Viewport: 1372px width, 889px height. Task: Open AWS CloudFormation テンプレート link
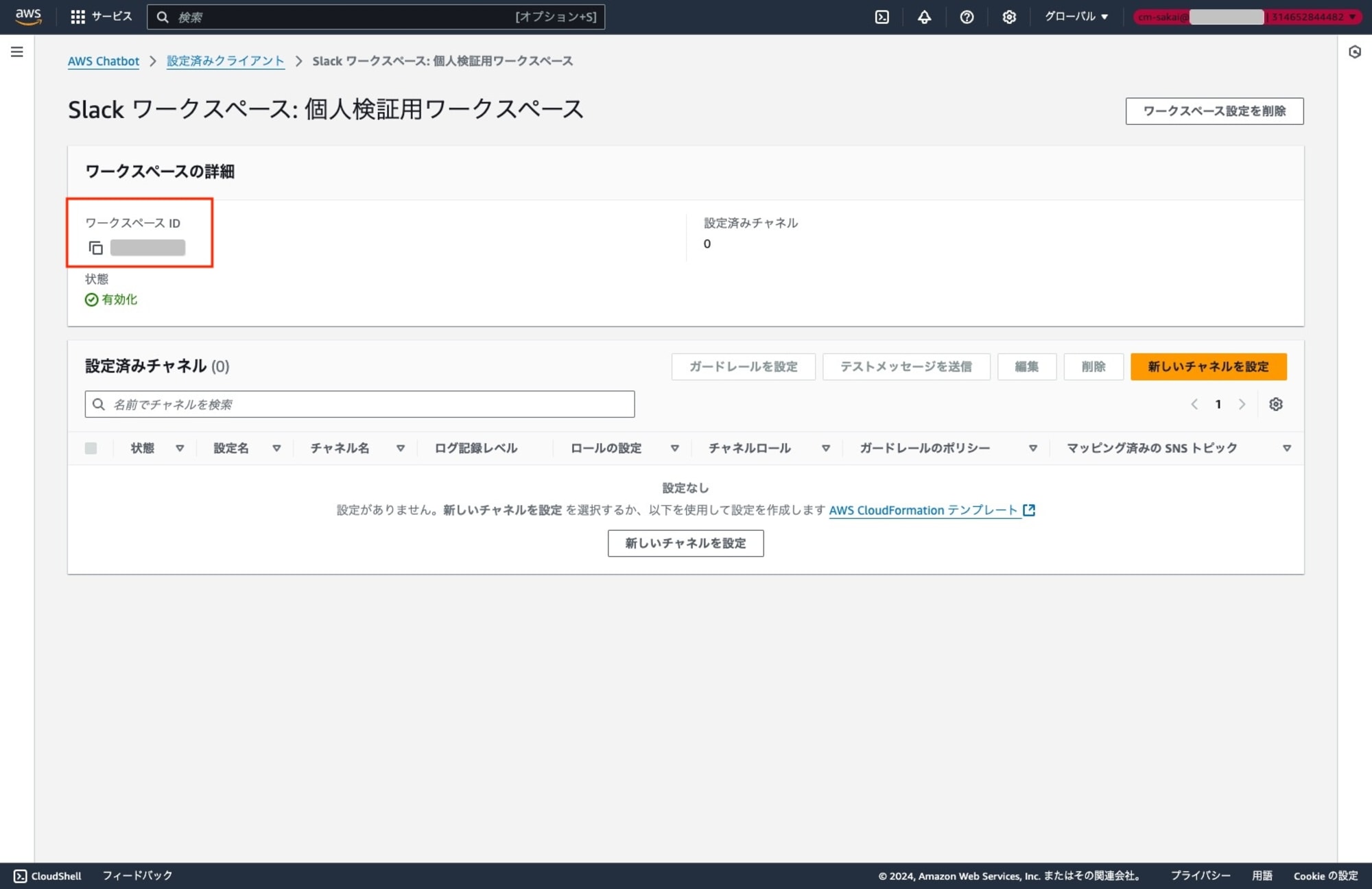click(x=923, y=510)
